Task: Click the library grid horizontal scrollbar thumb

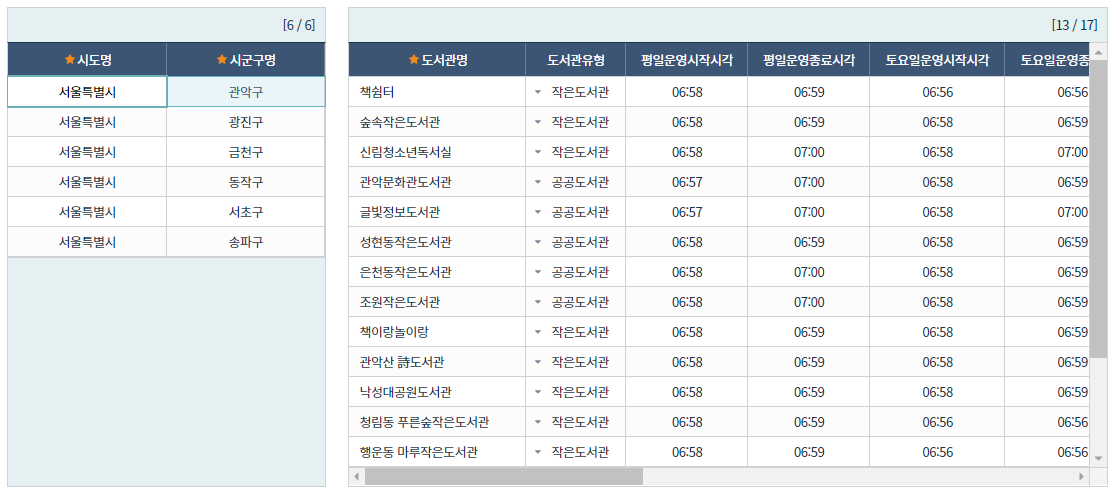Action: tap(504, 476)
